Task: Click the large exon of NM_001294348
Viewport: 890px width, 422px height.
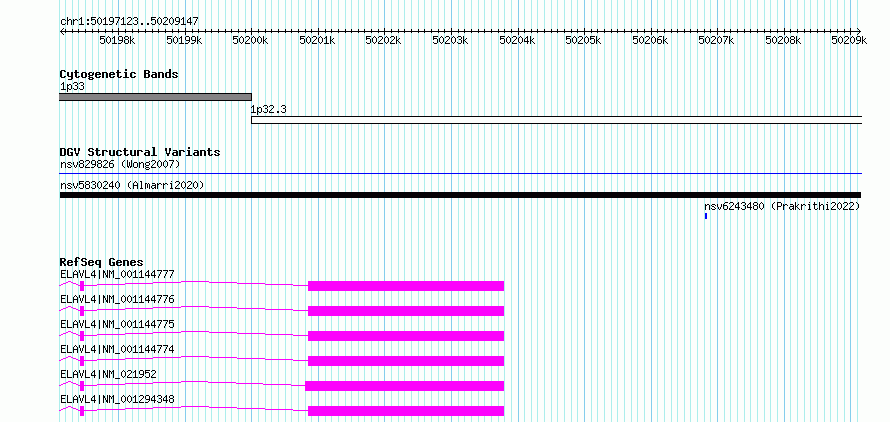Action: click(406, 411)
